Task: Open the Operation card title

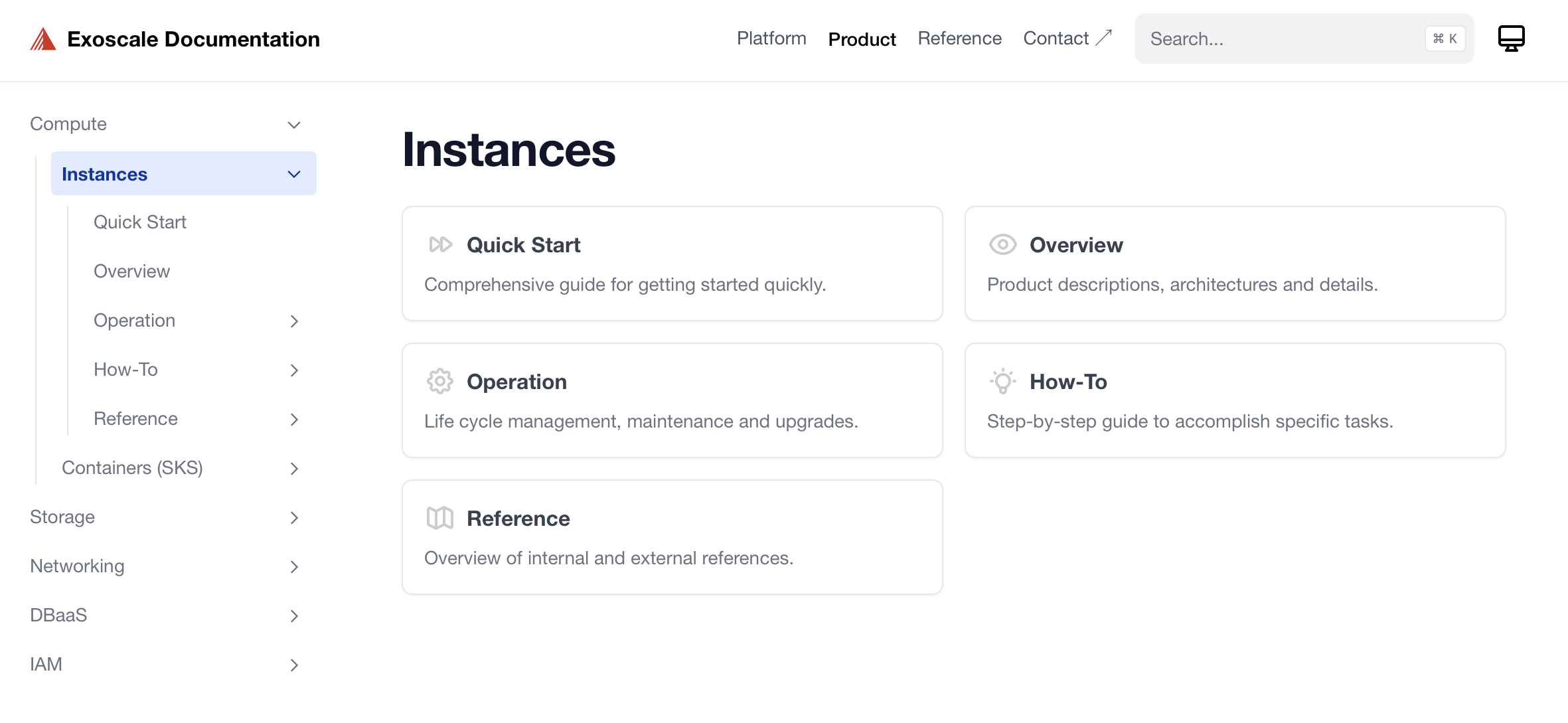Action: pyautogui.click(x=516, y=382)
